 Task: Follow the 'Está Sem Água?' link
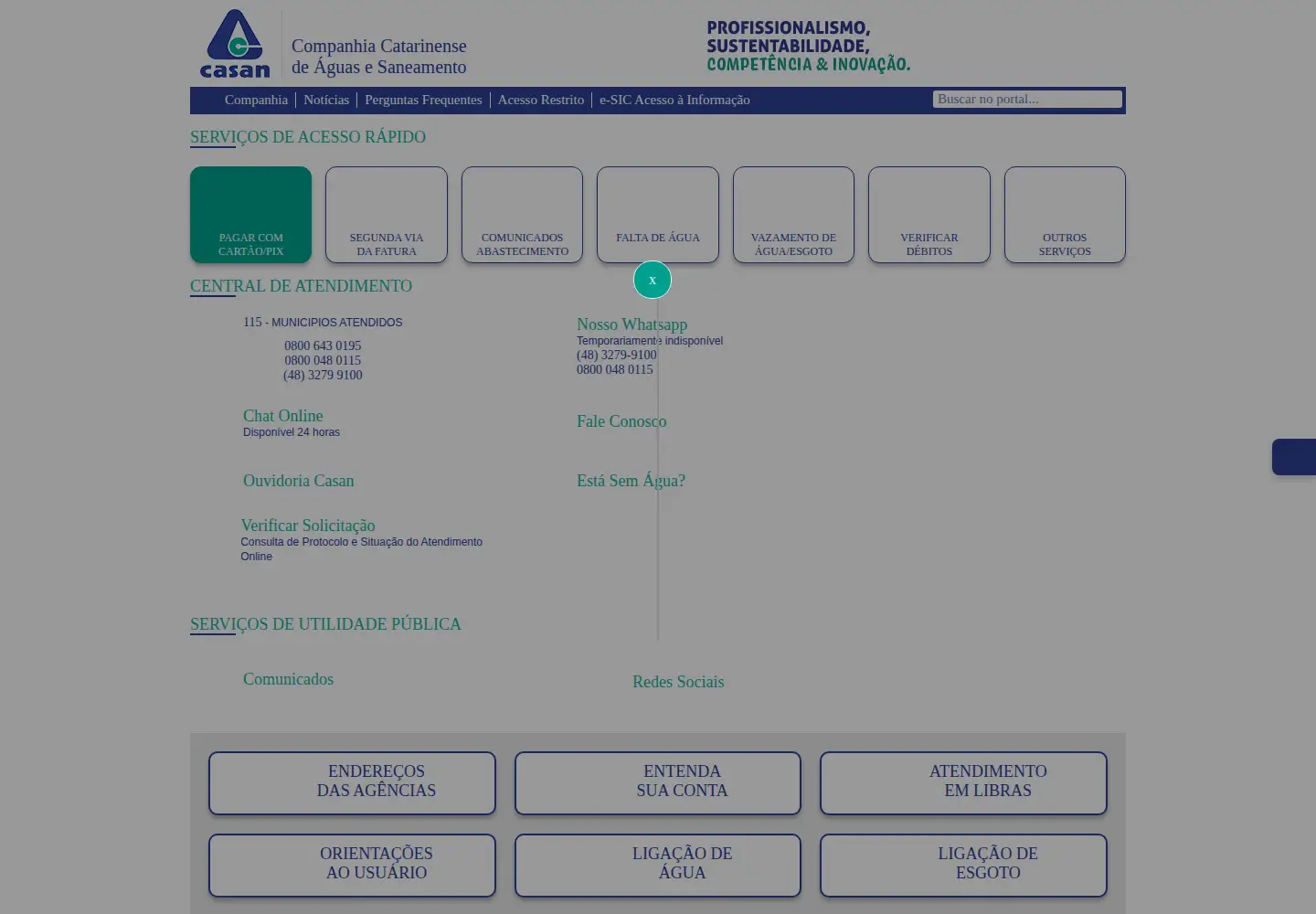tap(631, 481)
